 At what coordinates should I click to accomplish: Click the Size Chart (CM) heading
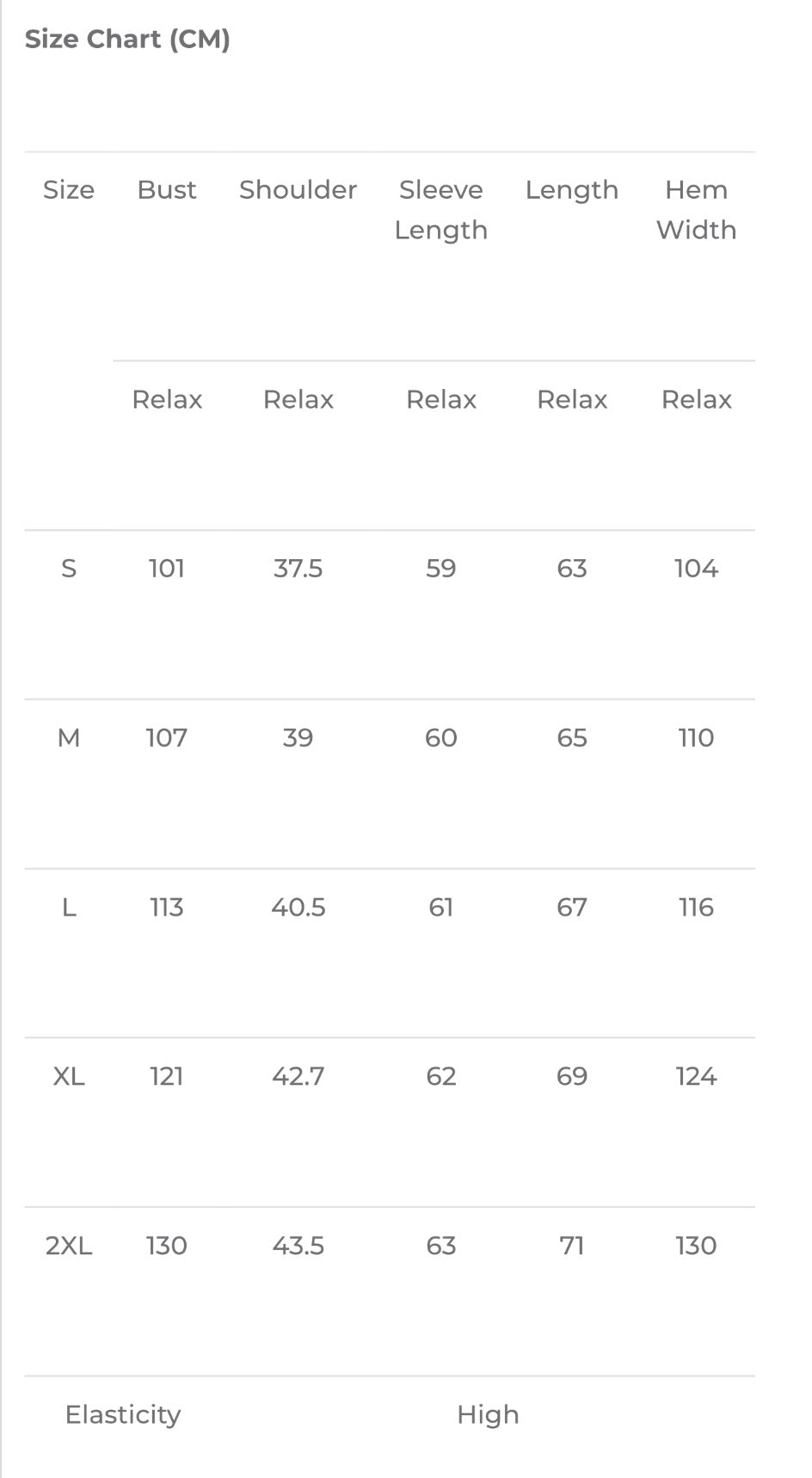[127, 40]
